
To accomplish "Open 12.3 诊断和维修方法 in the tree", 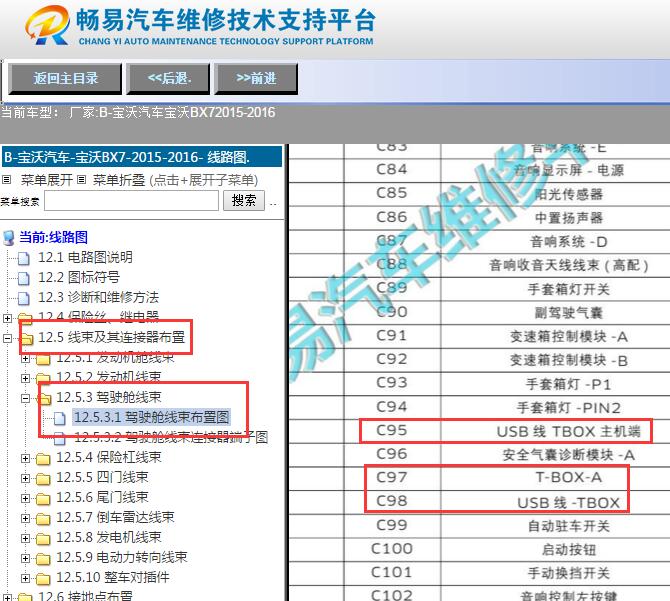I will coord(99,297).
